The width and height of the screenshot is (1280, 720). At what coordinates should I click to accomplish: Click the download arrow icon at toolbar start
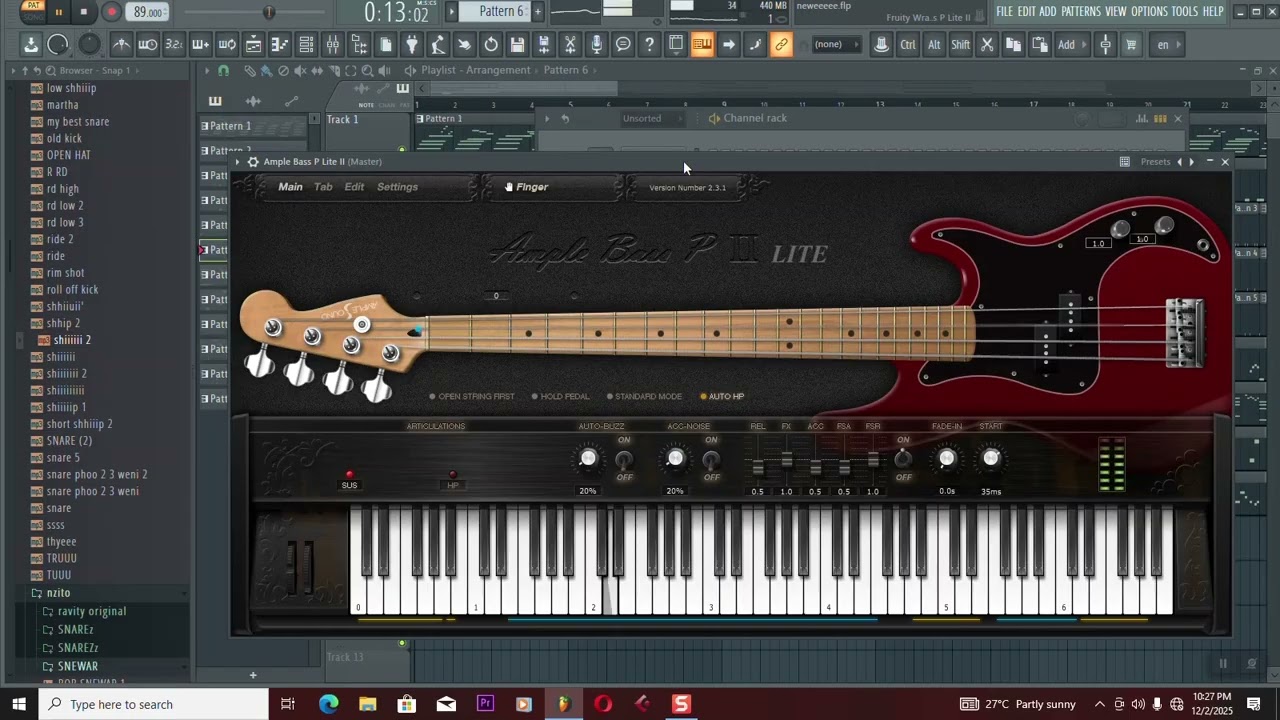click(31, 44)
